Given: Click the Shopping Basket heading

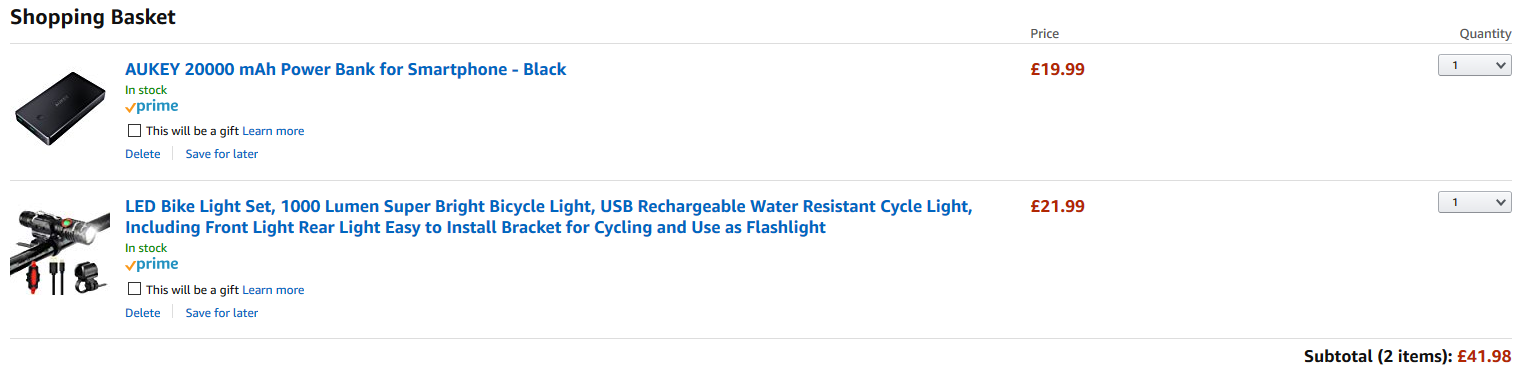Looking at the screenshot, I should tap(93, 17).
